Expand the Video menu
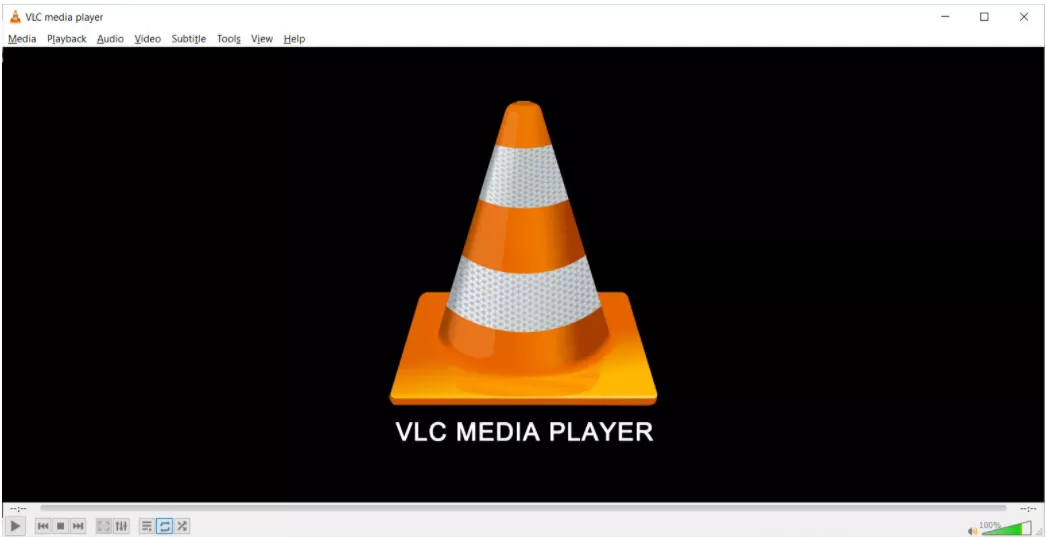The height and width of the screenshot is (537, 1046). tap(148, 39)
